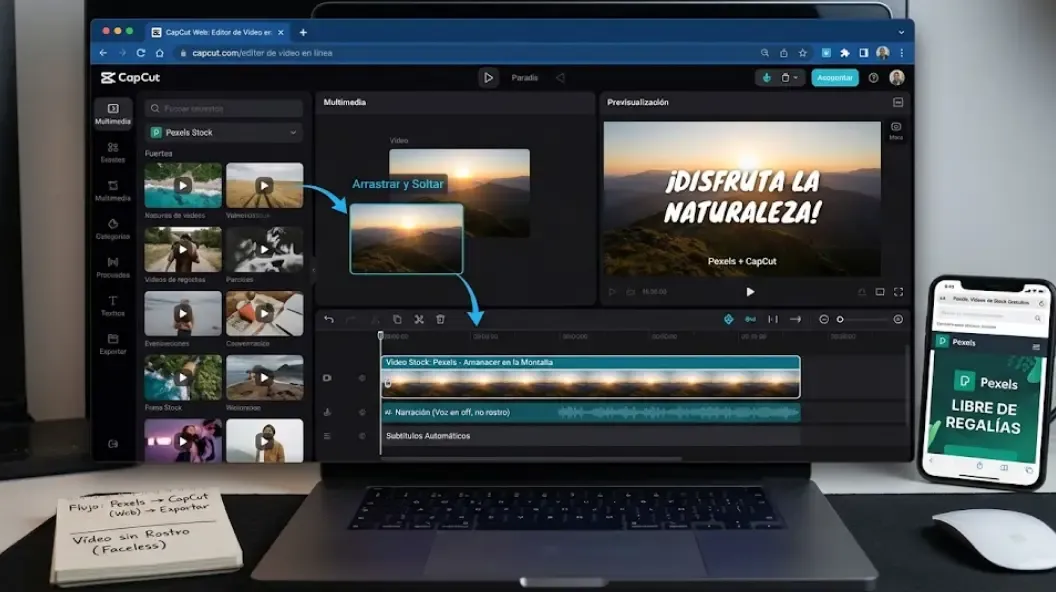Select the Amanecer en la Montaña video clip
This screenshot has width=1056, height=592.
591,376
